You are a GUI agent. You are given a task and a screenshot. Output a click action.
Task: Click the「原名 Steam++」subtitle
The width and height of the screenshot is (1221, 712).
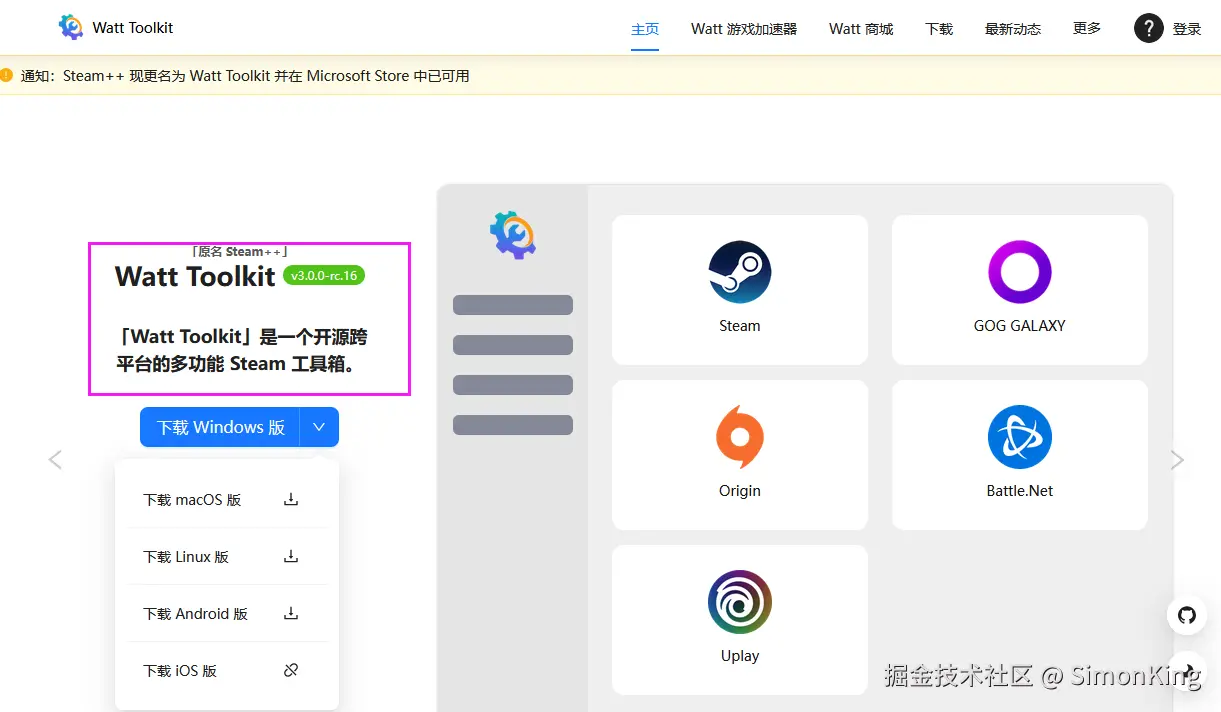tap(241, 252)
